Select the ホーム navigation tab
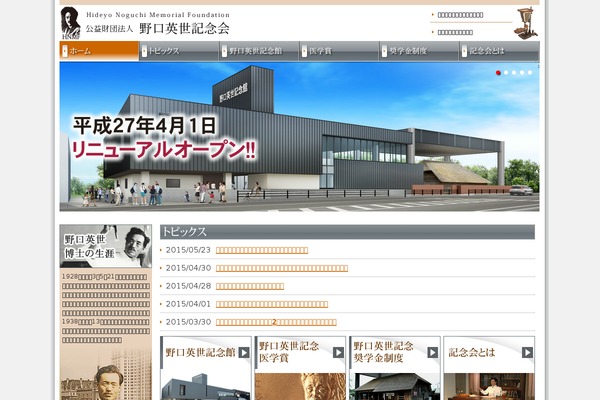 [x=99, y=51]
